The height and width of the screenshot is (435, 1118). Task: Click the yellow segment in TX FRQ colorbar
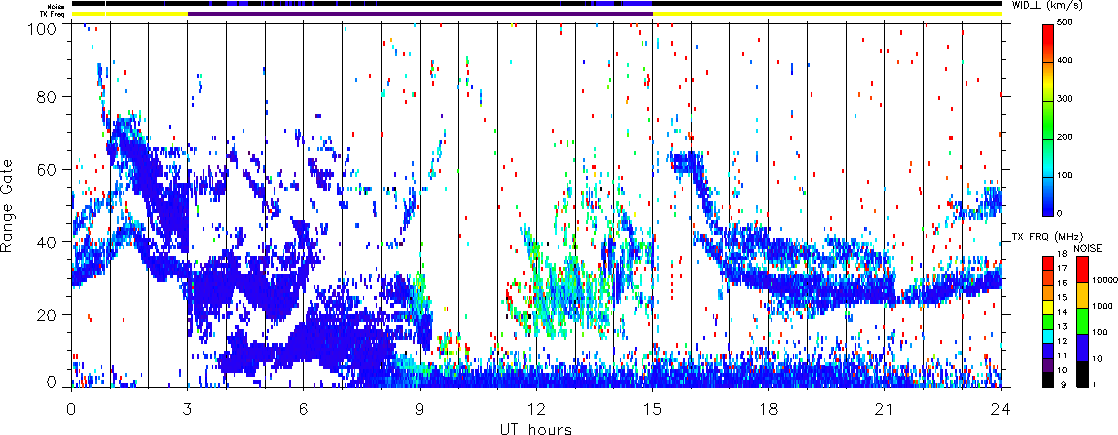pyautogui.click(x=1048, y=307)
